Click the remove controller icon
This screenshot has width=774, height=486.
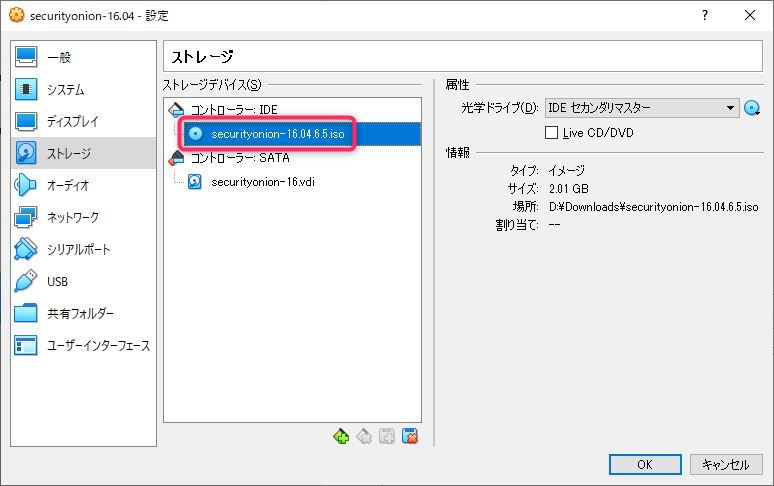364,436
